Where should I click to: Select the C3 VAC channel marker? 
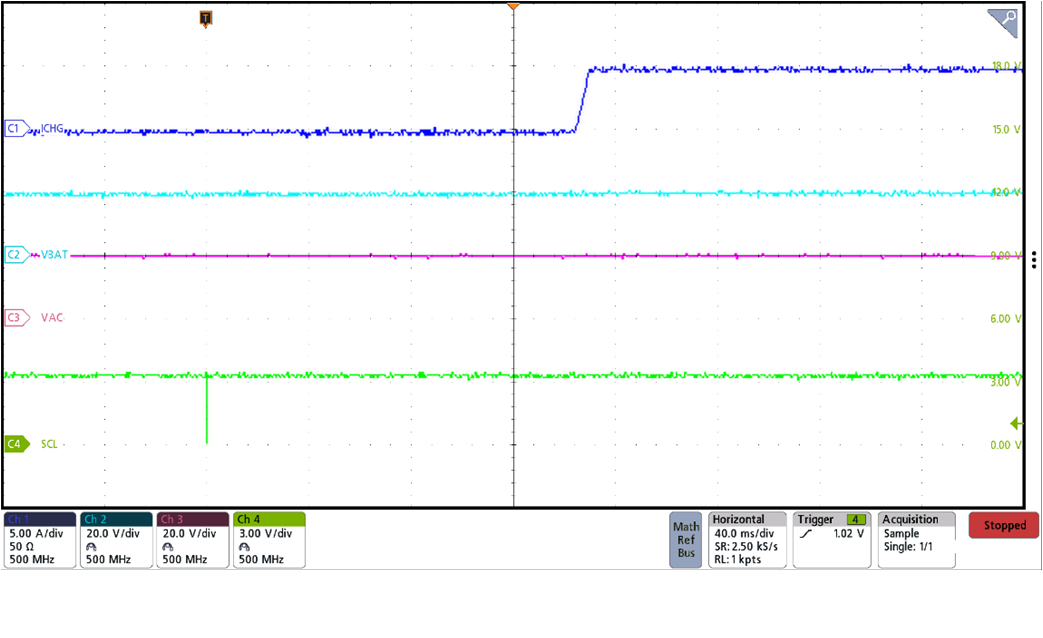click(x=12, y=316)
